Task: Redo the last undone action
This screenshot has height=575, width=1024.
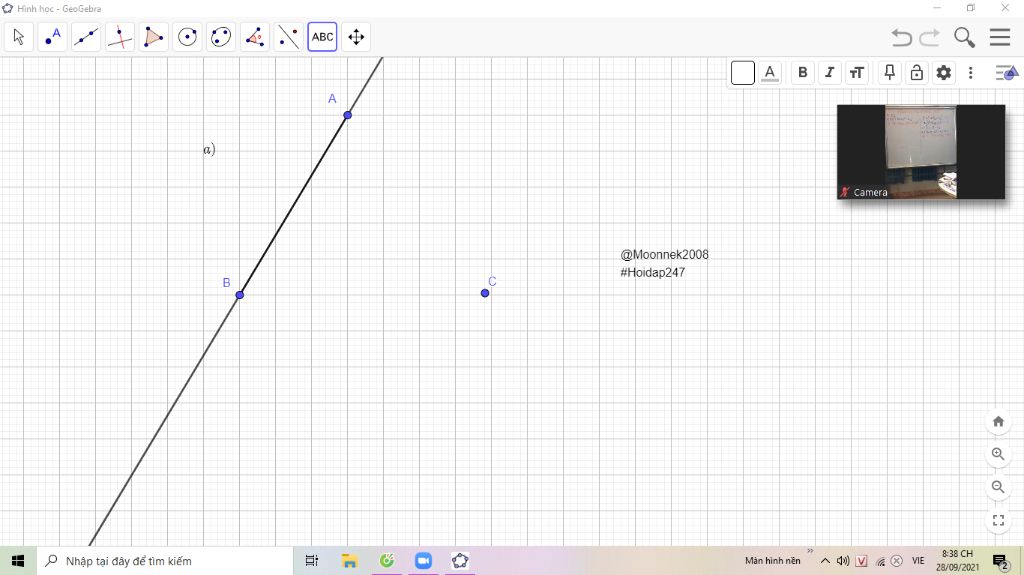Action: pyautogui.click(x=929, y=37)
